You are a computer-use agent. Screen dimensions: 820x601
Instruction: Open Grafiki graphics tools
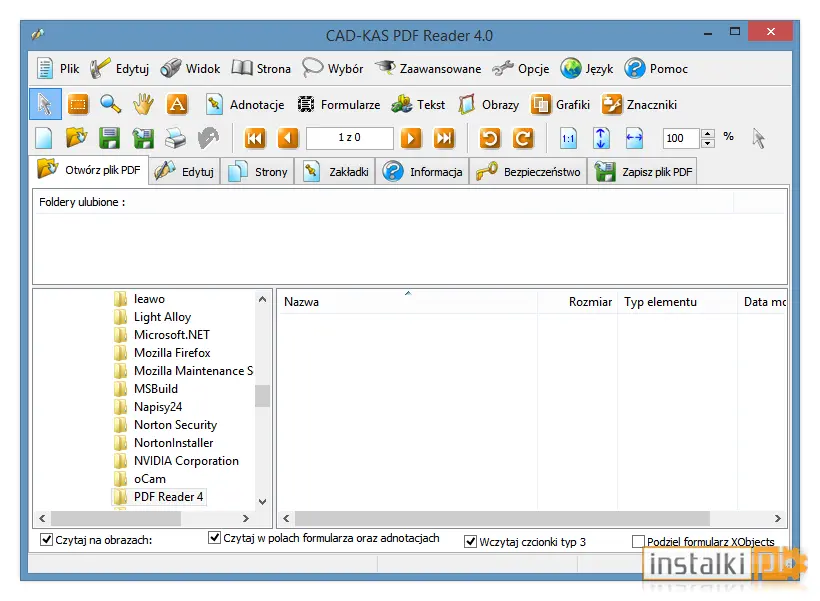(560, 105)
